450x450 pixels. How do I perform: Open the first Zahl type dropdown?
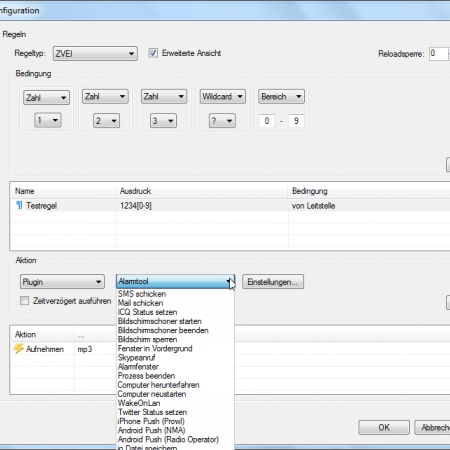click(46, 98)
